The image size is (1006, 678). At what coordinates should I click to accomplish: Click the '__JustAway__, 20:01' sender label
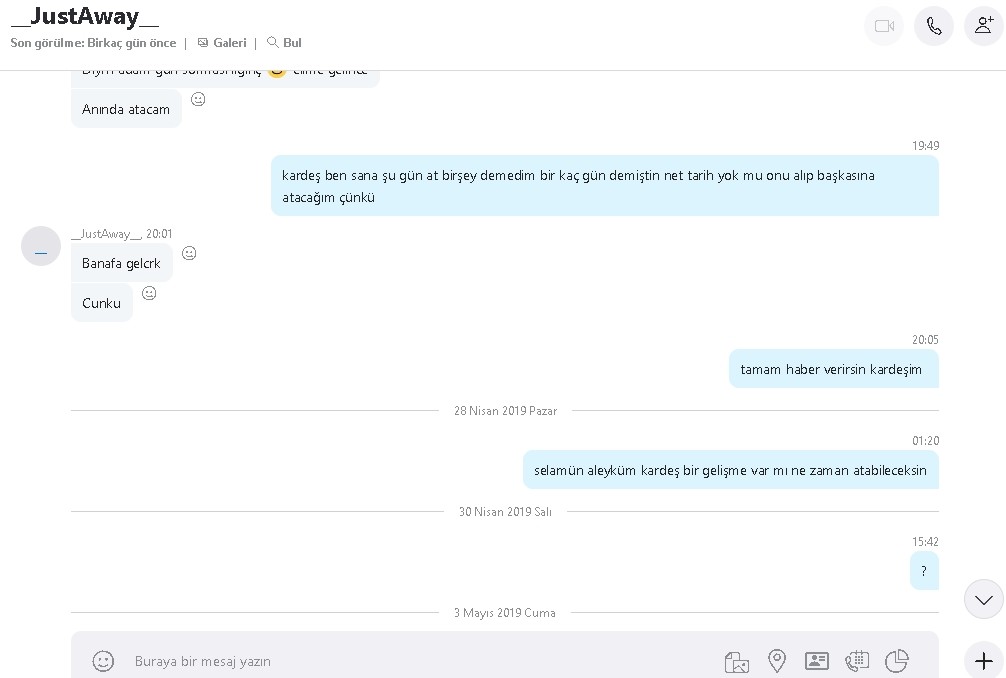pyautogui.click(x=122, y=233)
